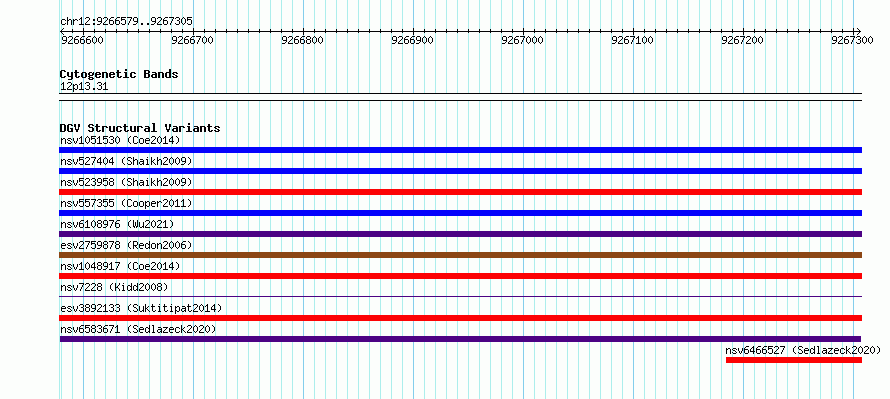Click the blue bar for nsv527404
This screenshot has height=399, width=890.
(x=460, y=171)
